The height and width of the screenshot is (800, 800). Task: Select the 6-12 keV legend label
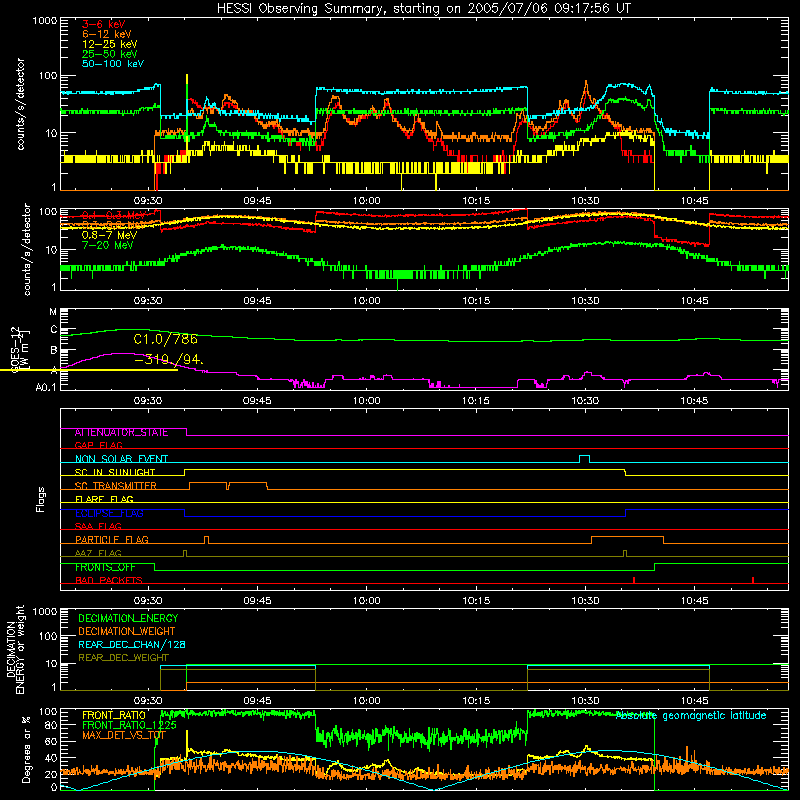pyautogui.click(x=107, y=34)
